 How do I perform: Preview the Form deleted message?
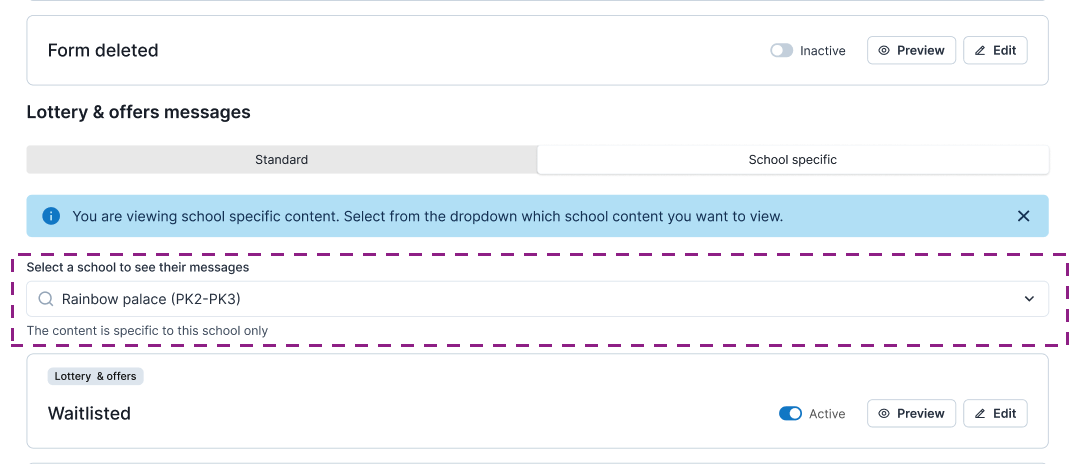point(911,51)
